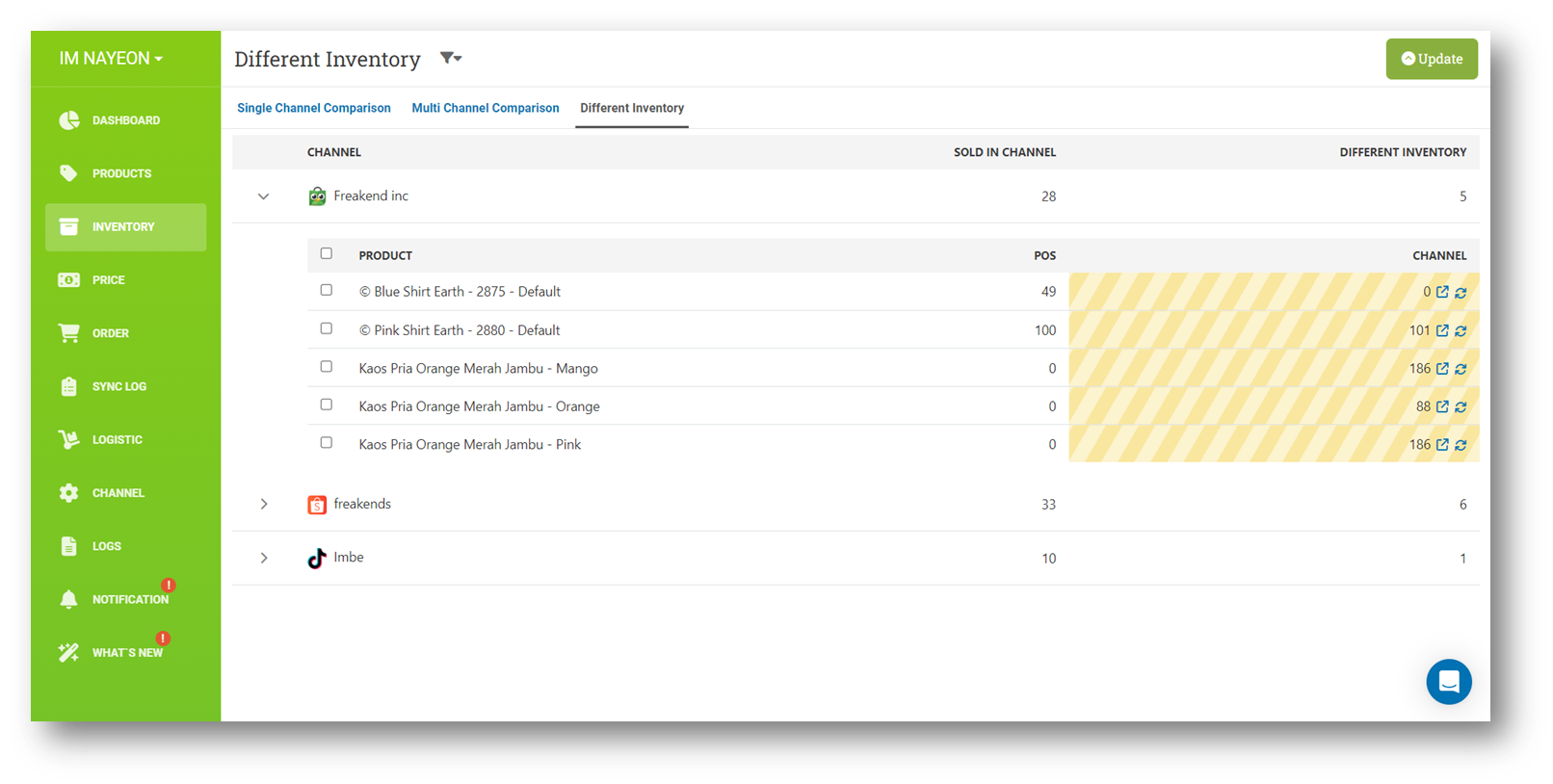Open the CHANNEL menu label
The width and height of the screenshot is (1553, 784).
[x=118, y=493]
